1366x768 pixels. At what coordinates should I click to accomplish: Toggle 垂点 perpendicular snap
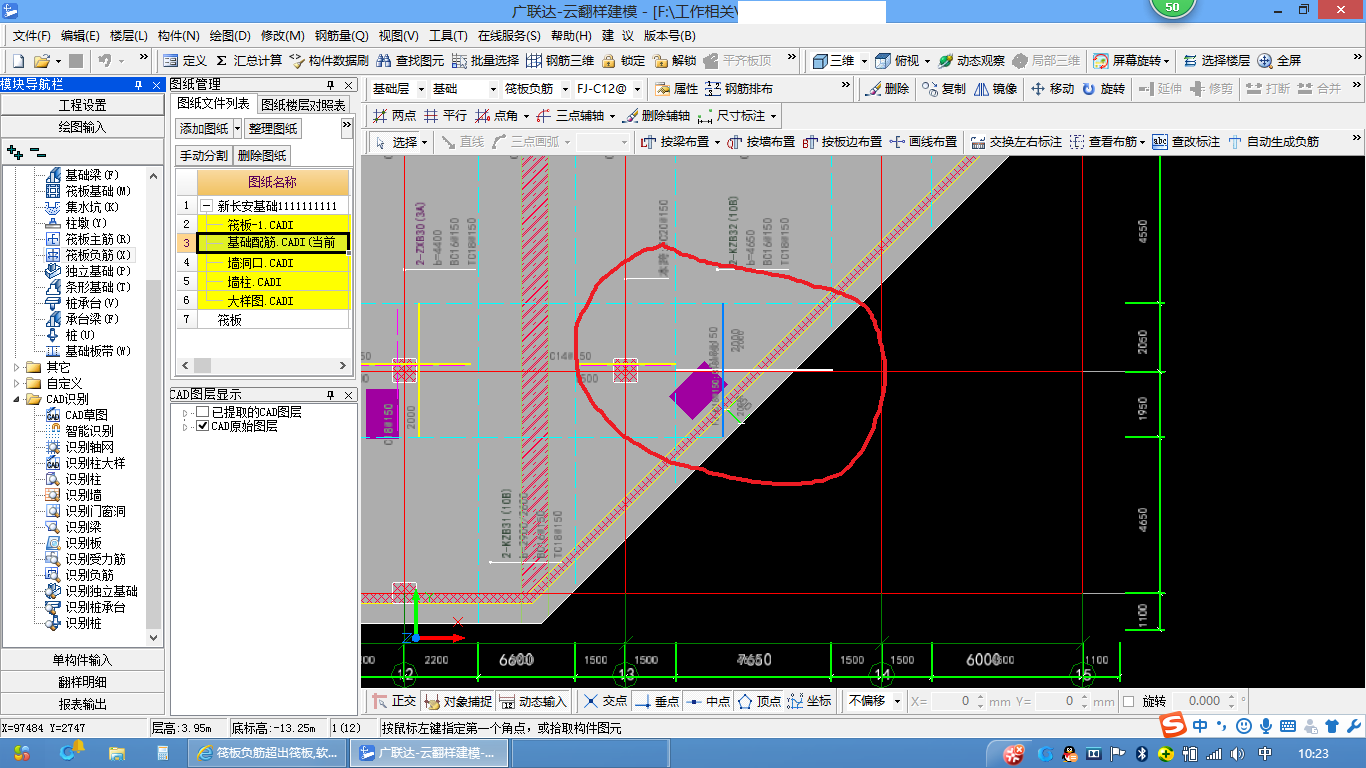(x=657, y=701)
